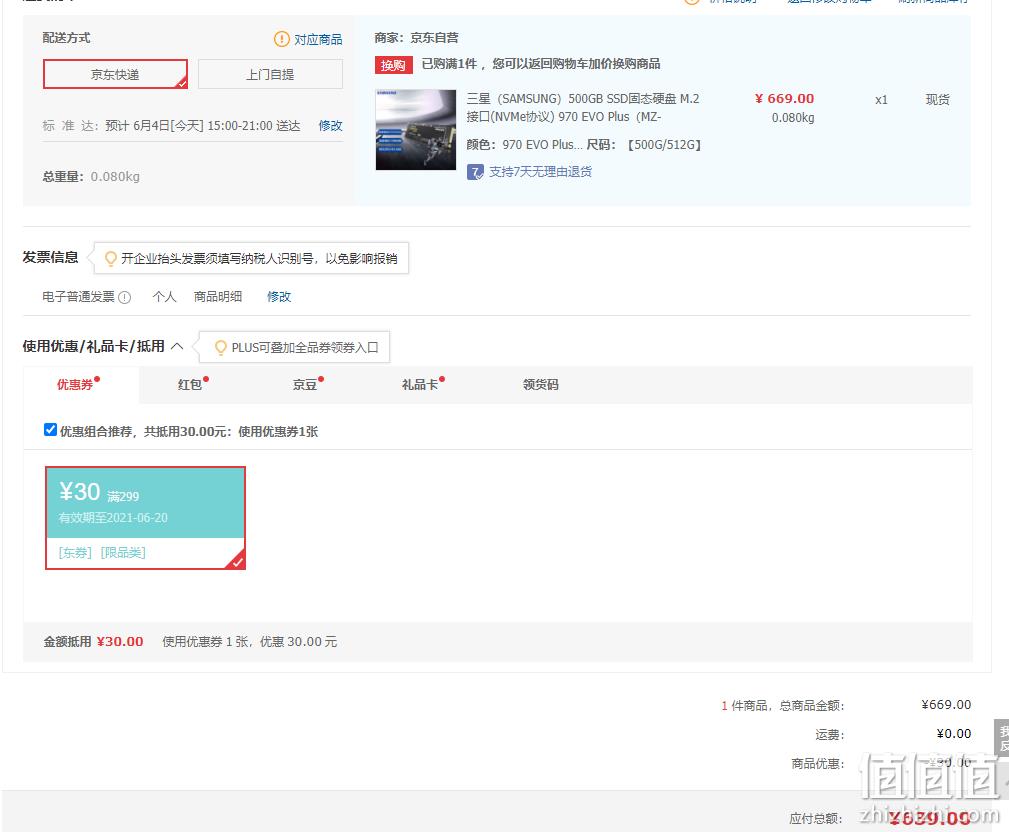Image resolution: width=1009 pixels, height=832 pixels.
Task: Click the invoice tip lightbulb icon
Action: (x=111, y=259)
